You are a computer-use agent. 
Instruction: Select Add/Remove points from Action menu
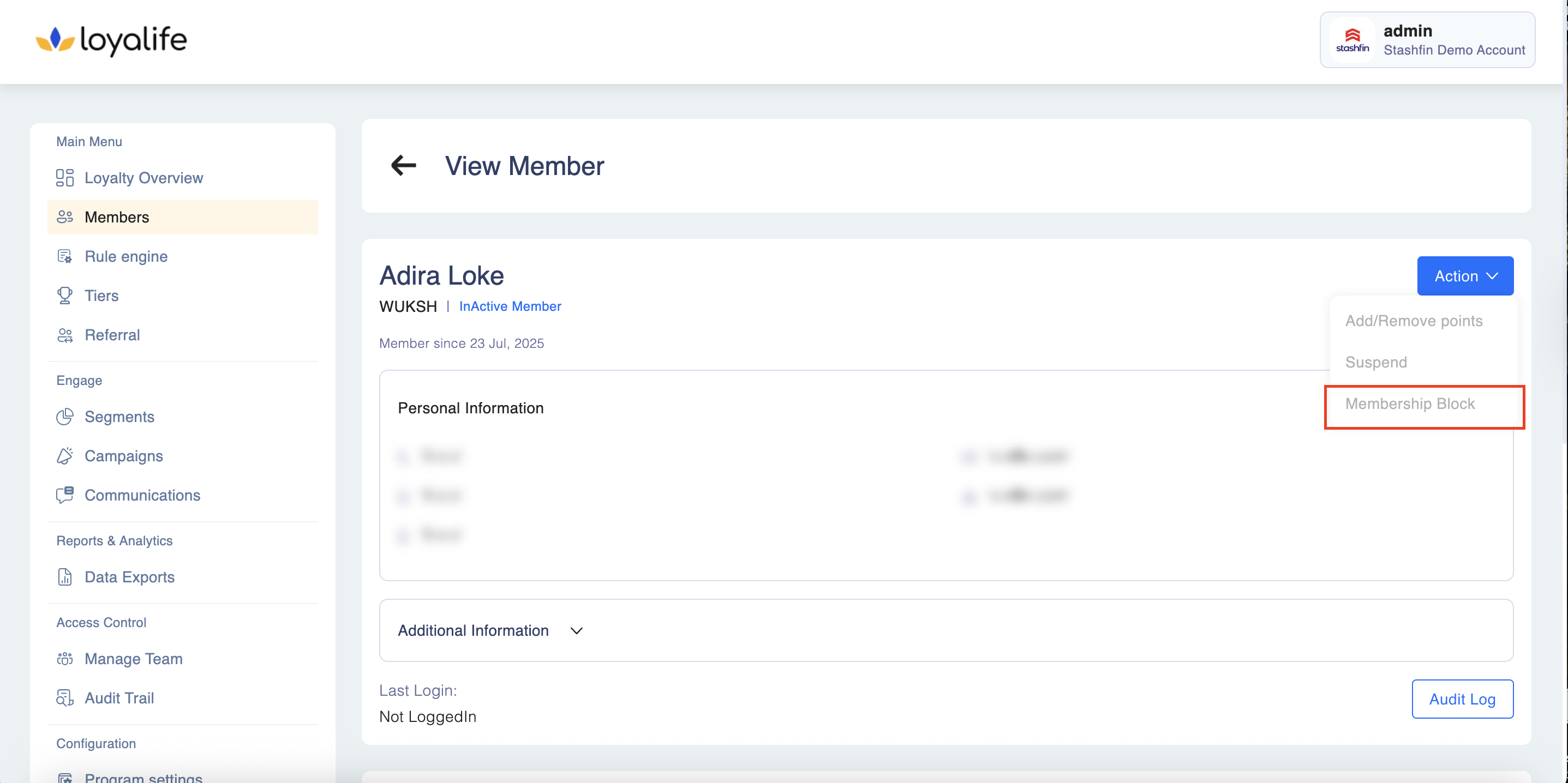[x=1414, y=321]
